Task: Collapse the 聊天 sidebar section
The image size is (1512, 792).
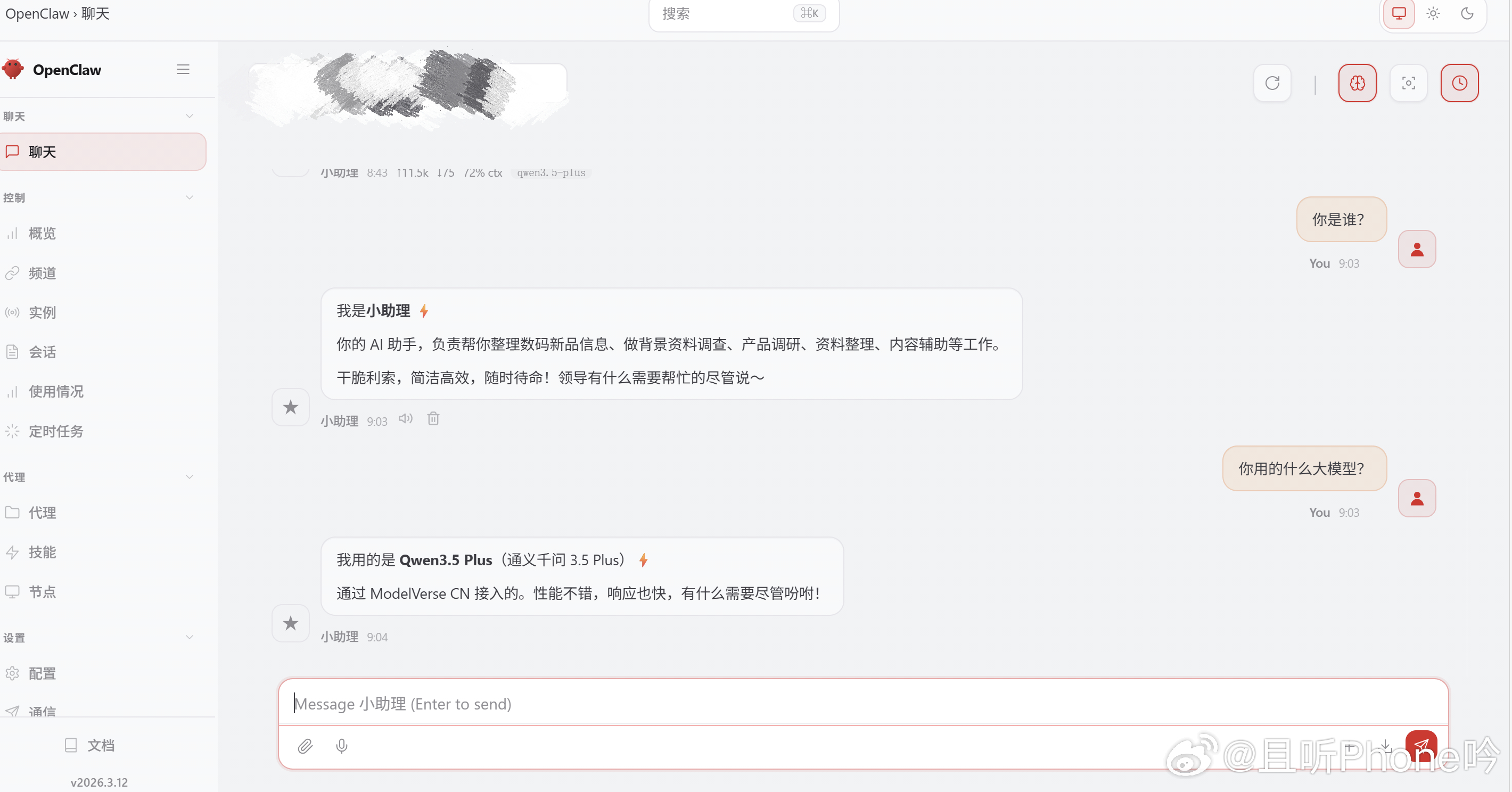Action: click(189, 115)
